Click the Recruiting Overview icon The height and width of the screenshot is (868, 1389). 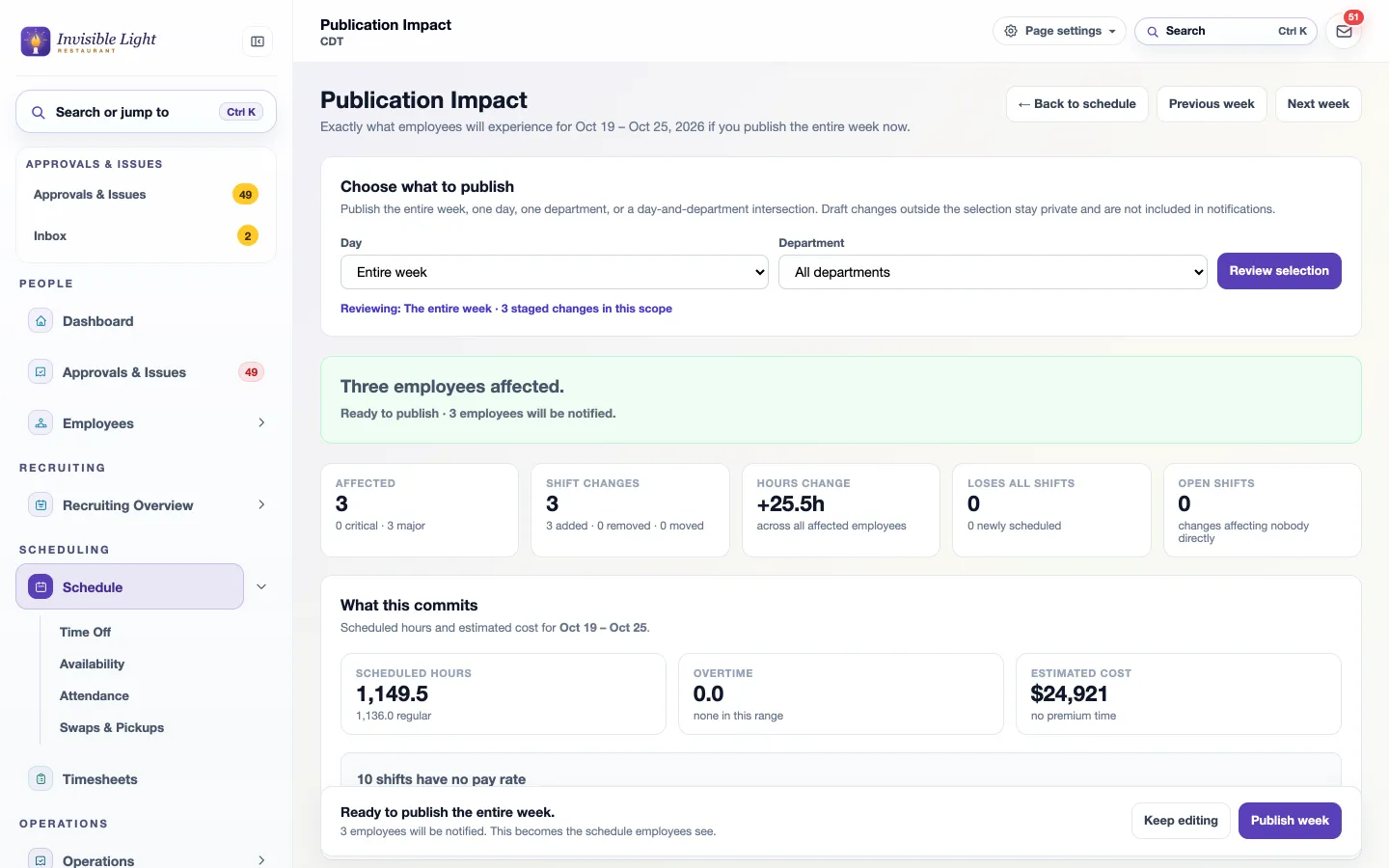[41, 505]
